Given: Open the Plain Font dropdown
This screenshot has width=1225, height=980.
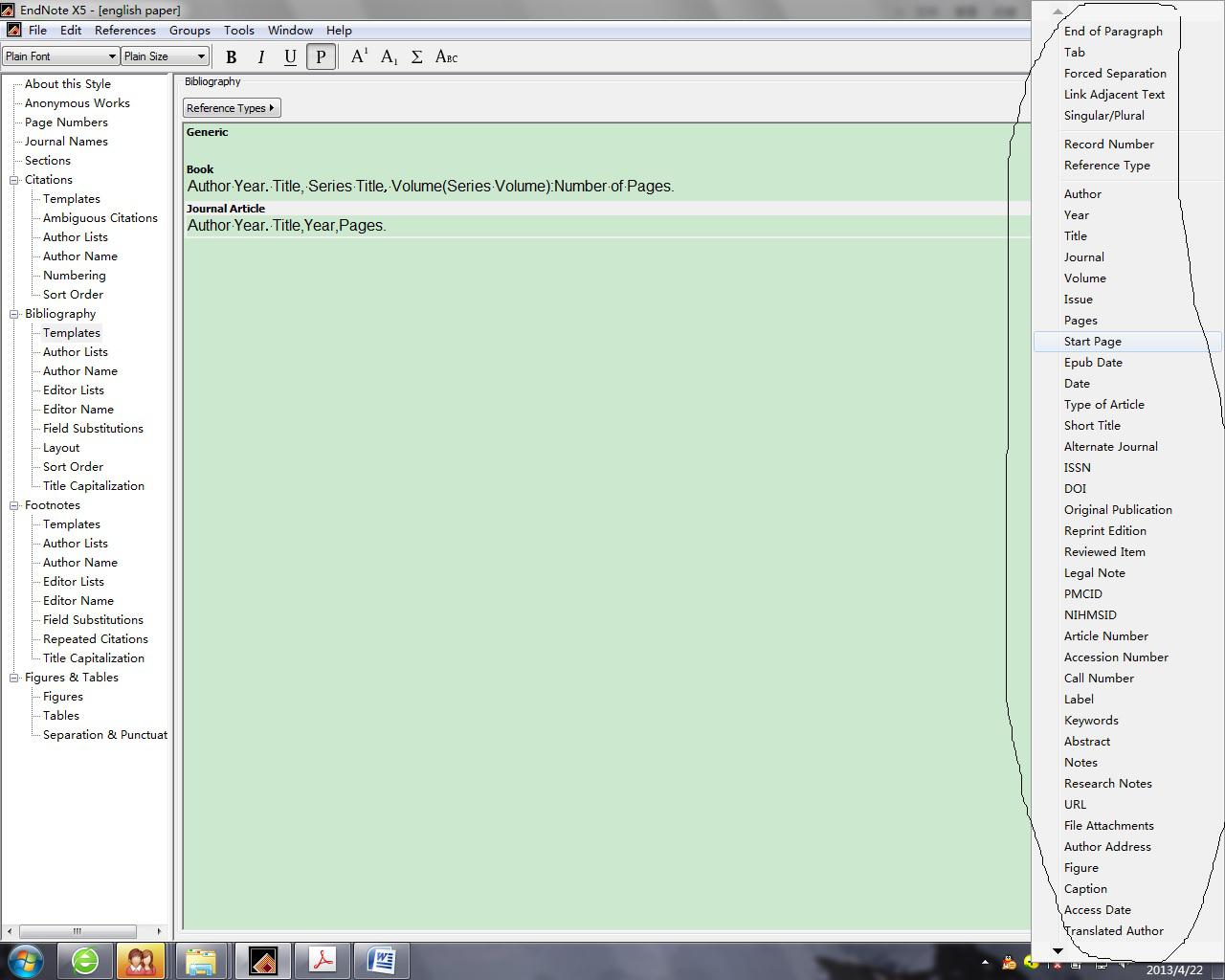Looking at the screenshot, I should coord(60,56).
